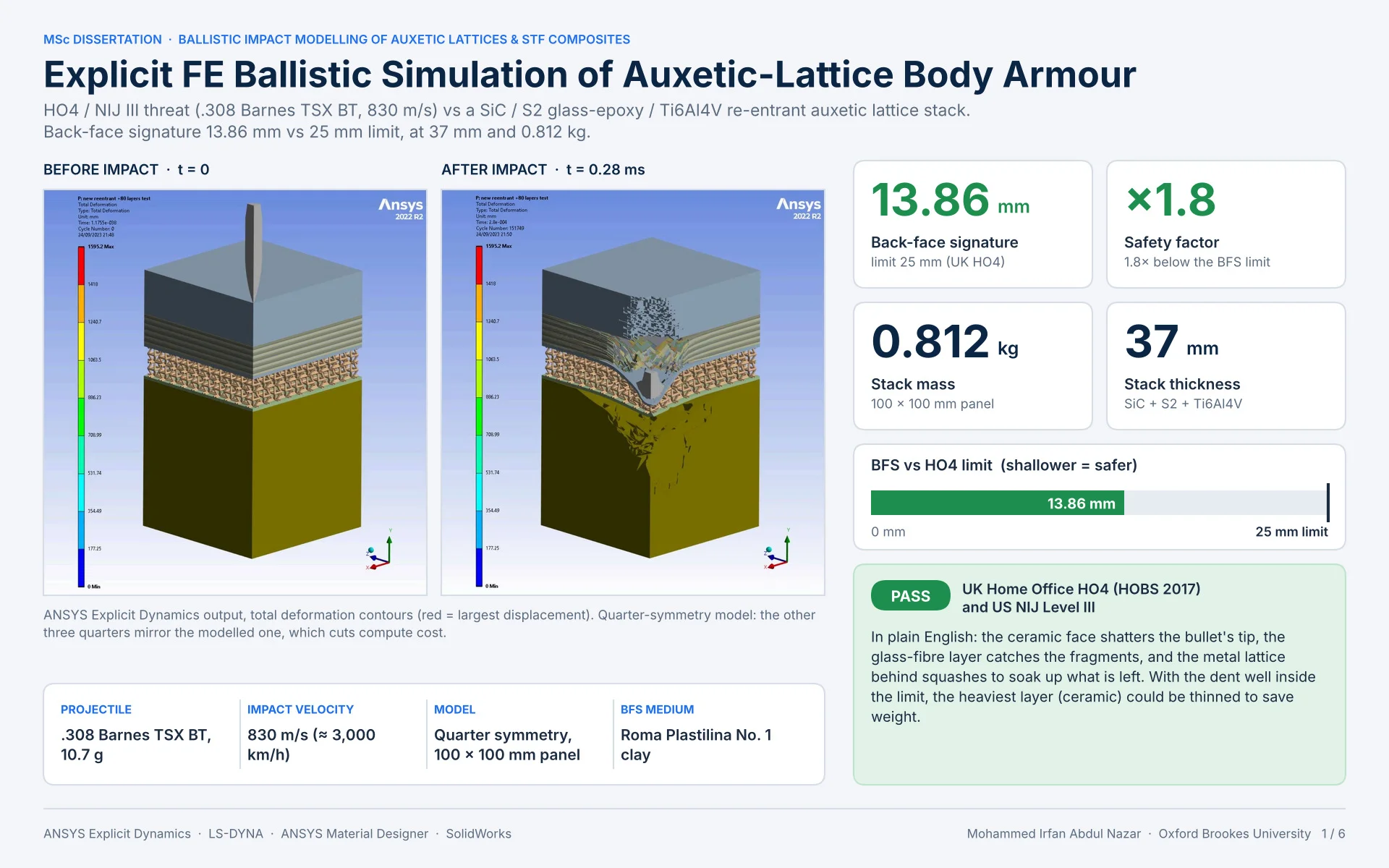The image size is (1389, 868).
Task: Click 'Roma Plastilina No. 1 clay' value
Action: tap(696, 744)
